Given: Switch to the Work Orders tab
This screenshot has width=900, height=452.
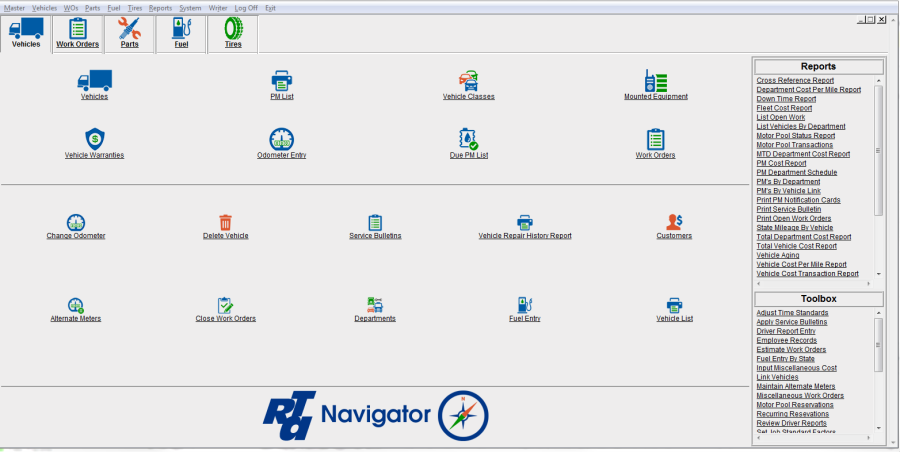Looking at the screenshot, I should coord(78,33).
